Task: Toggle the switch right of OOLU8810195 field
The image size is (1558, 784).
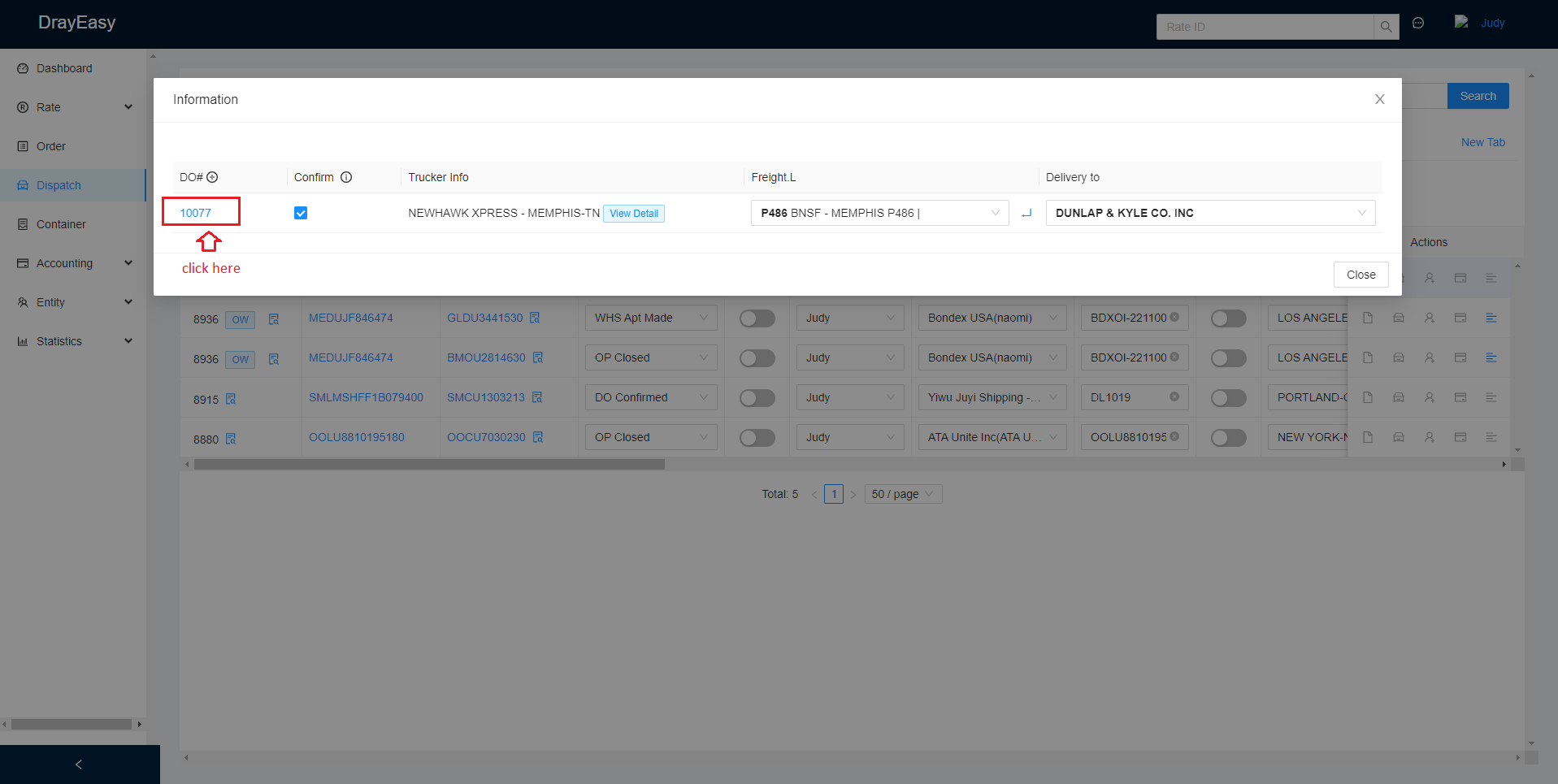Action: coord(1228,438)
